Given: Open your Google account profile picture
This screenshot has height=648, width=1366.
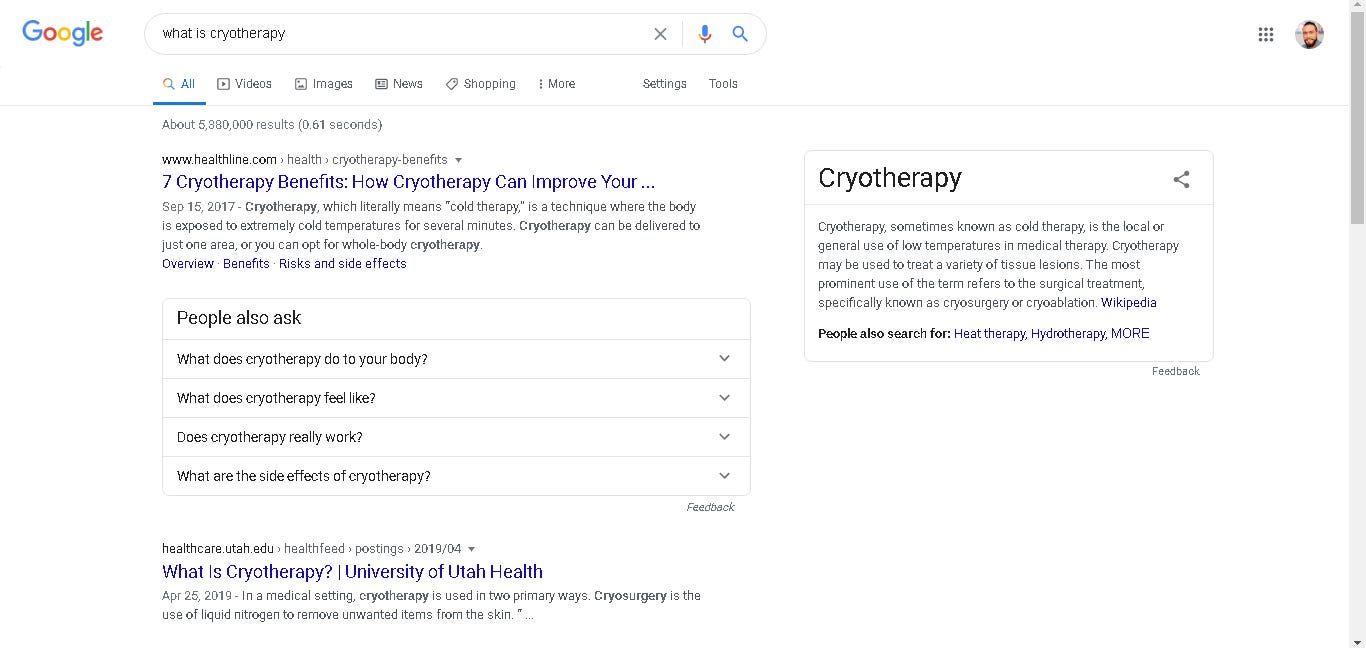Looking at the screenshot, I should (1309, 33).
